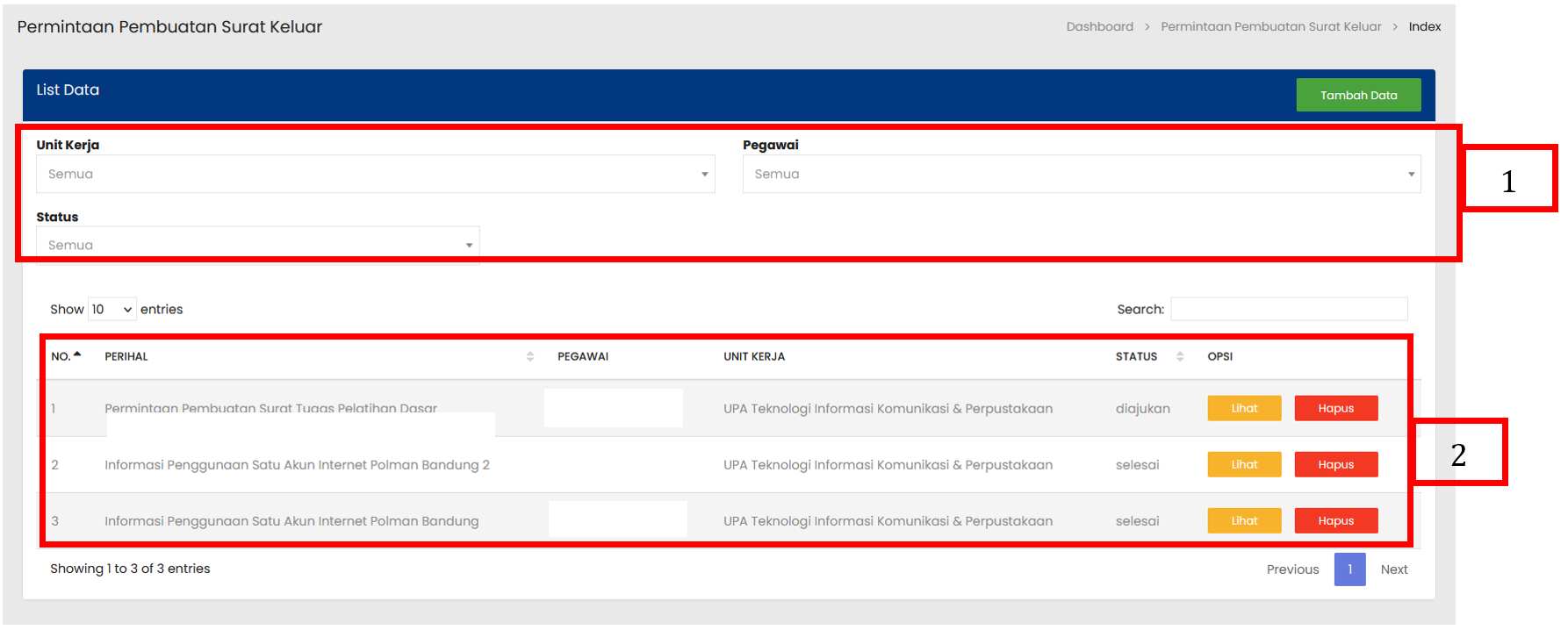The width and height of the screenshot is (1568, 630).
Task: Sort table by NO. column arrow
Action: [77, 355]
